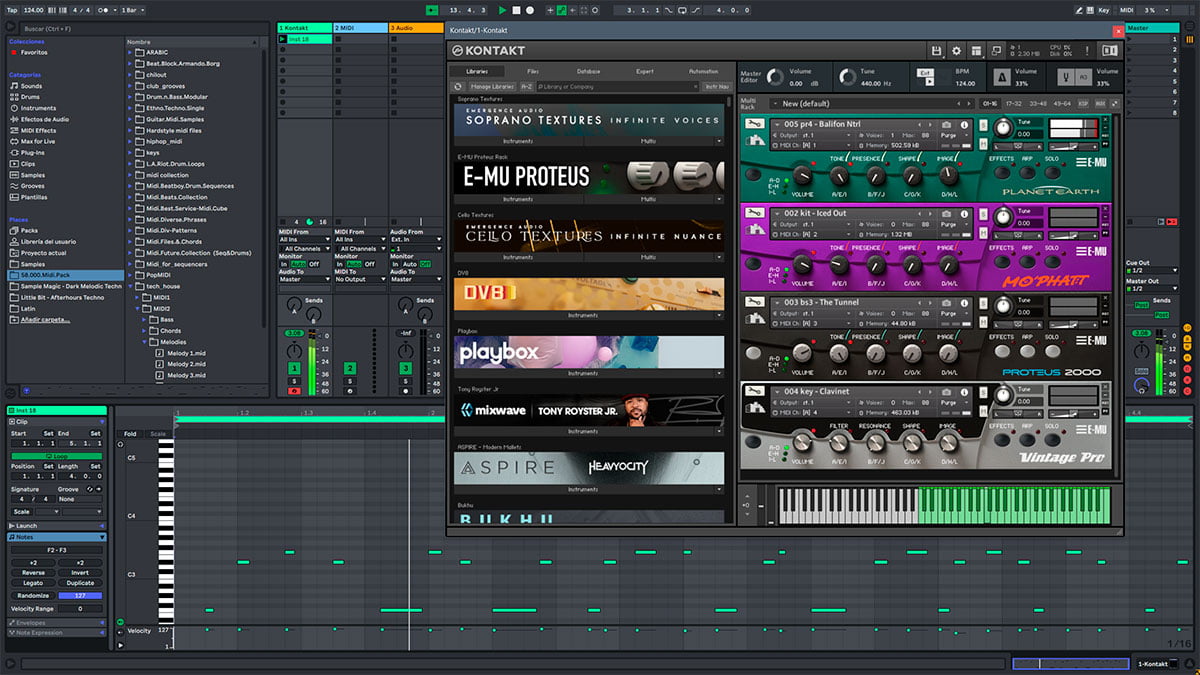Open wrench editor for 003 bs3 The Tunnel
1200x675 pixels.
756,302
